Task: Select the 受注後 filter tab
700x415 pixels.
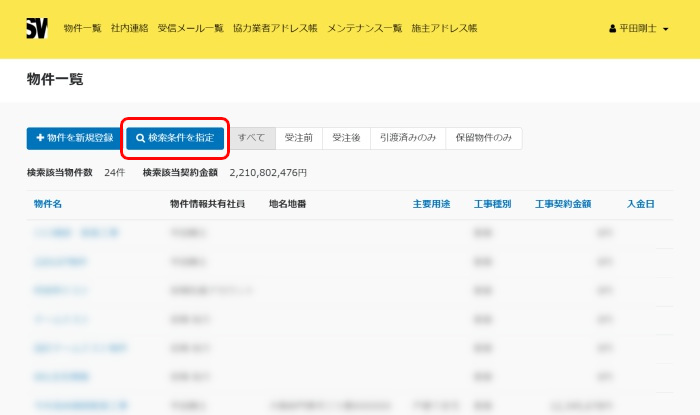Action: tap(346, 138)
